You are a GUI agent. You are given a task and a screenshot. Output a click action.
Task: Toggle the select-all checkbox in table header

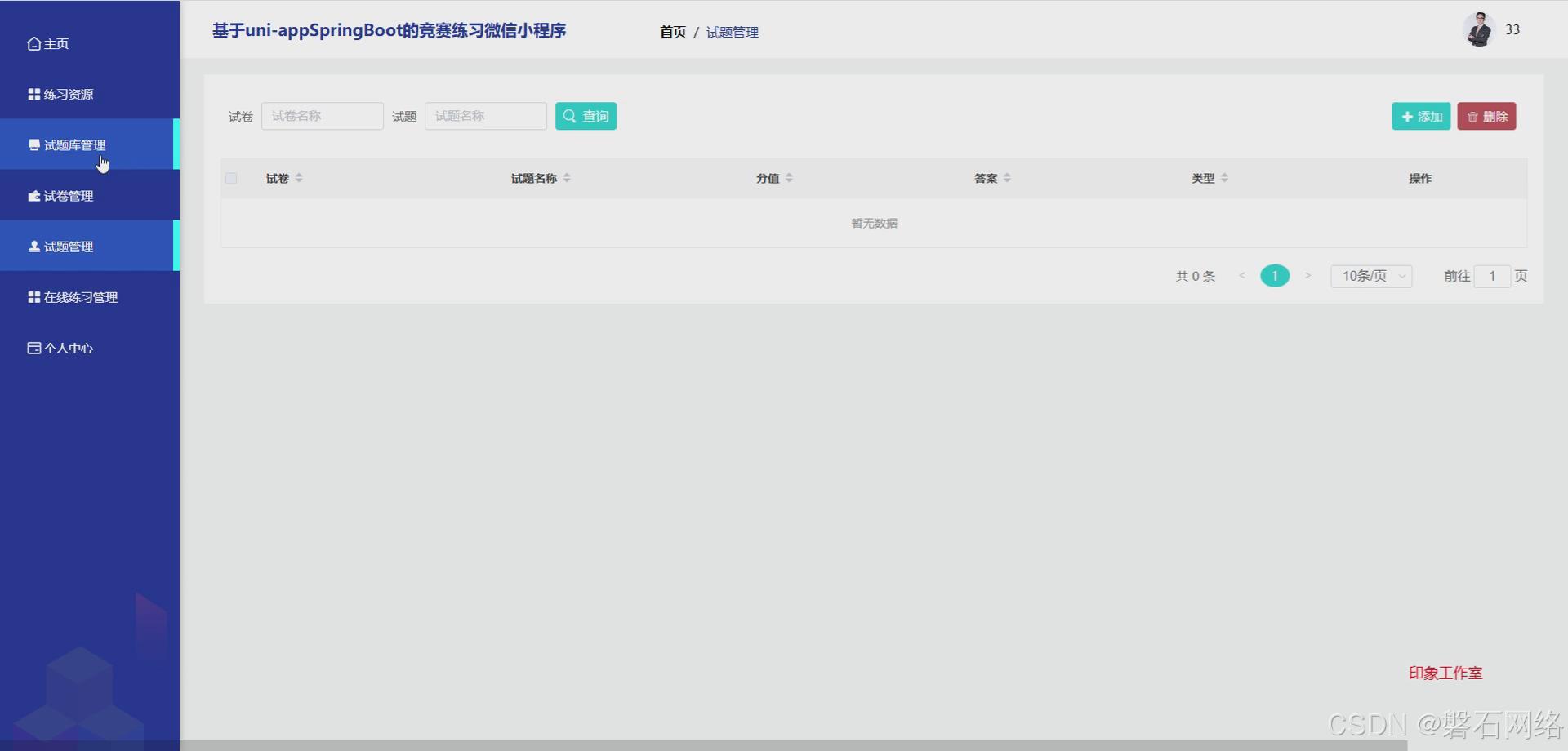(231, 178)
